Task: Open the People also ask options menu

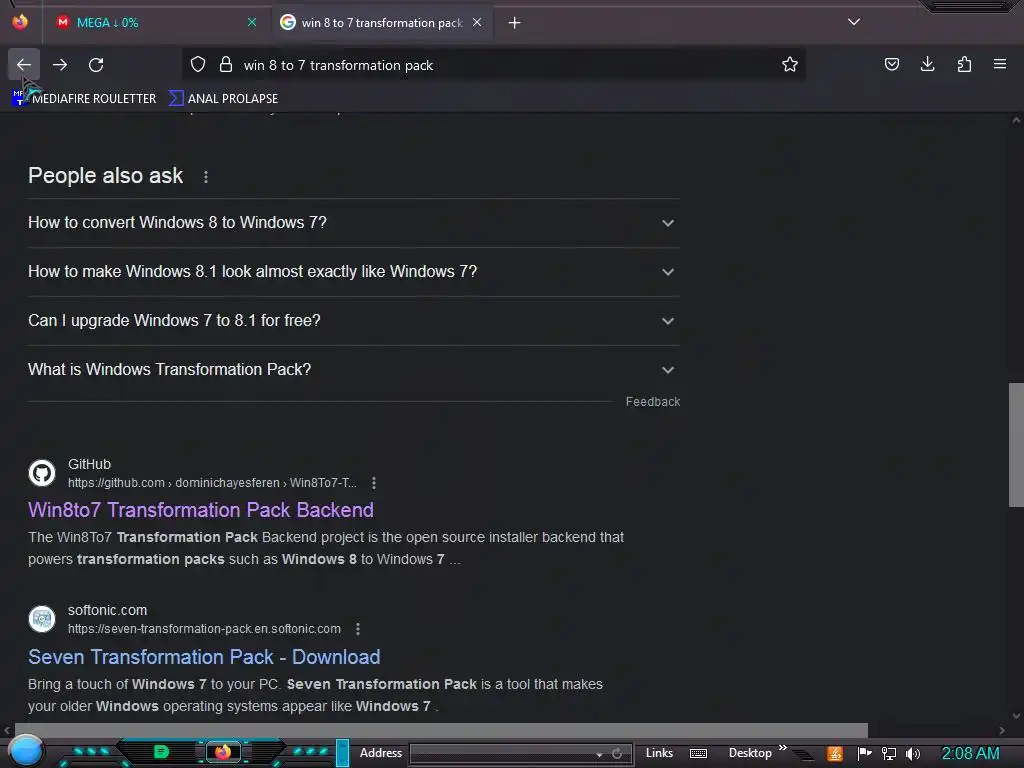Action: [206, 176]
